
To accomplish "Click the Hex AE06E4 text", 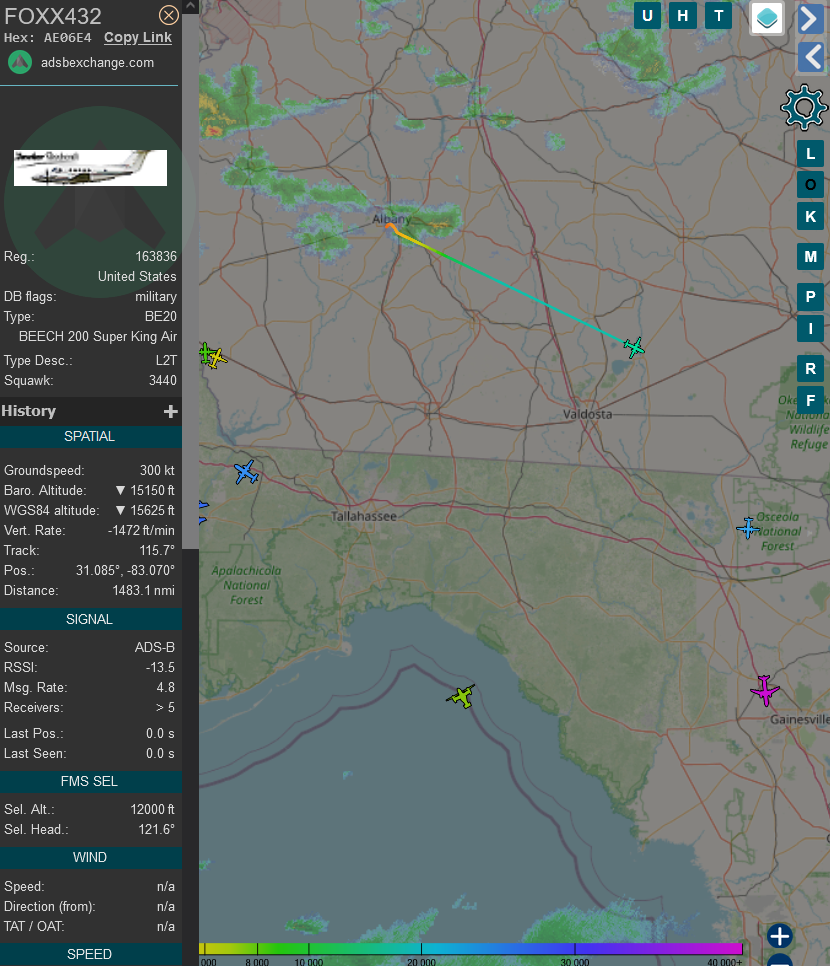I will (47, 38).
